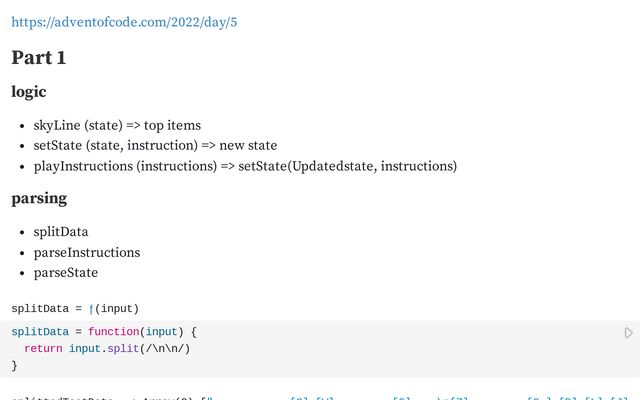
Task: Run the splitData cell with play icon
Action: point(629,332)
